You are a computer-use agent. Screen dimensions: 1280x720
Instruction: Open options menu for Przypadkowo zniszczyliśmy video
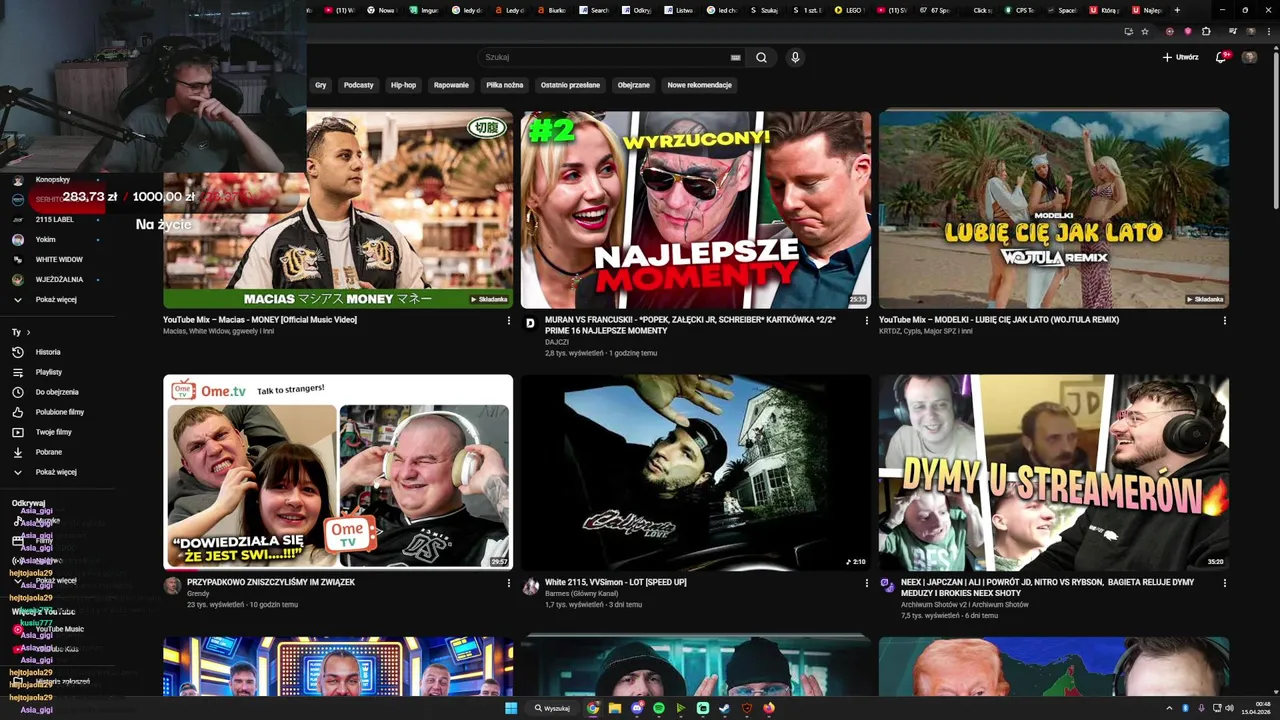[x=508, y=583]
